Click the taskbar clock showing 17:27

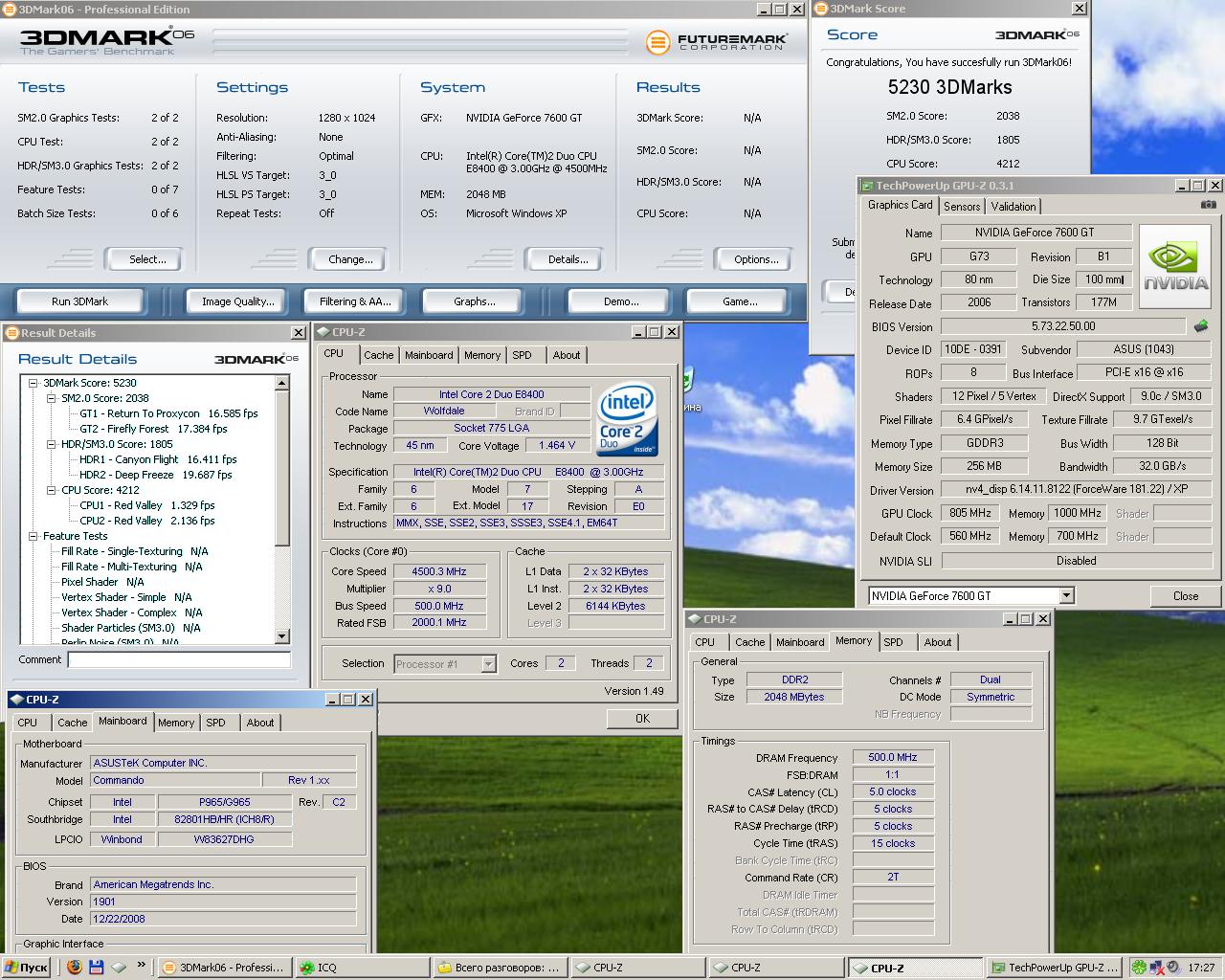click(x=1201, y=968)
